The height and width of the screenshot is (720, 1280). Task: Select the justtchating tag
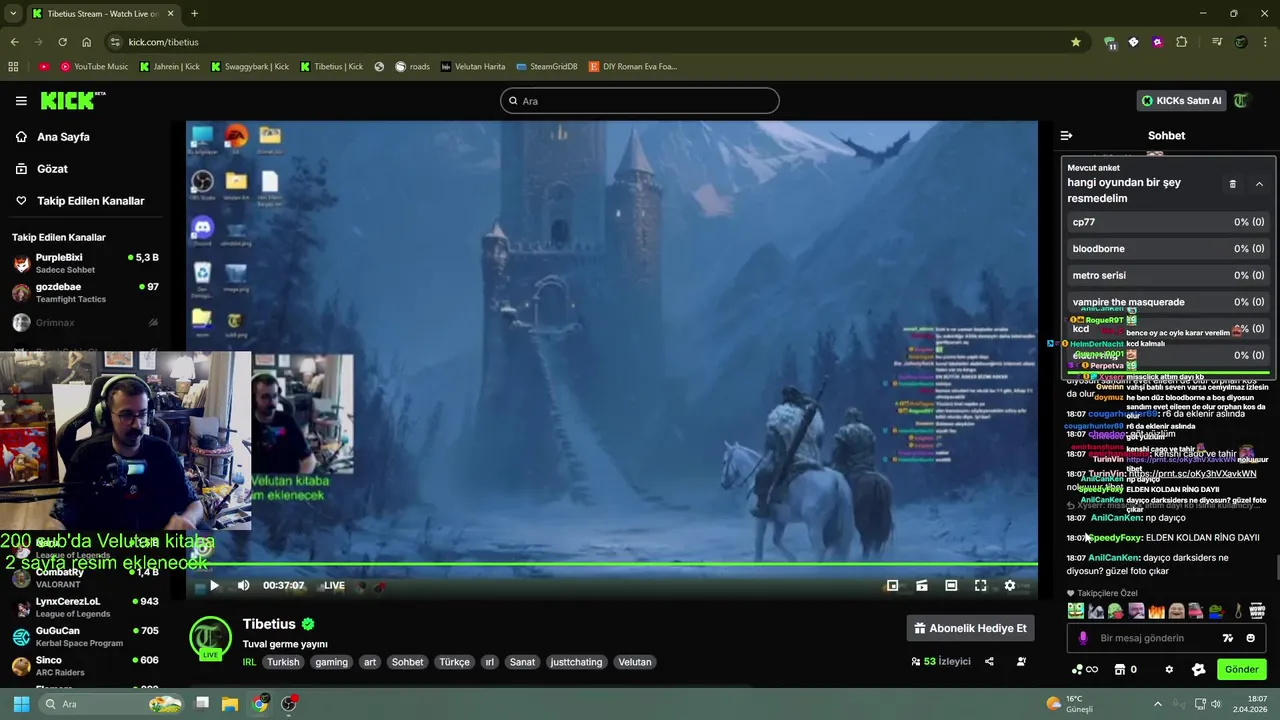(x=576, y=662)
